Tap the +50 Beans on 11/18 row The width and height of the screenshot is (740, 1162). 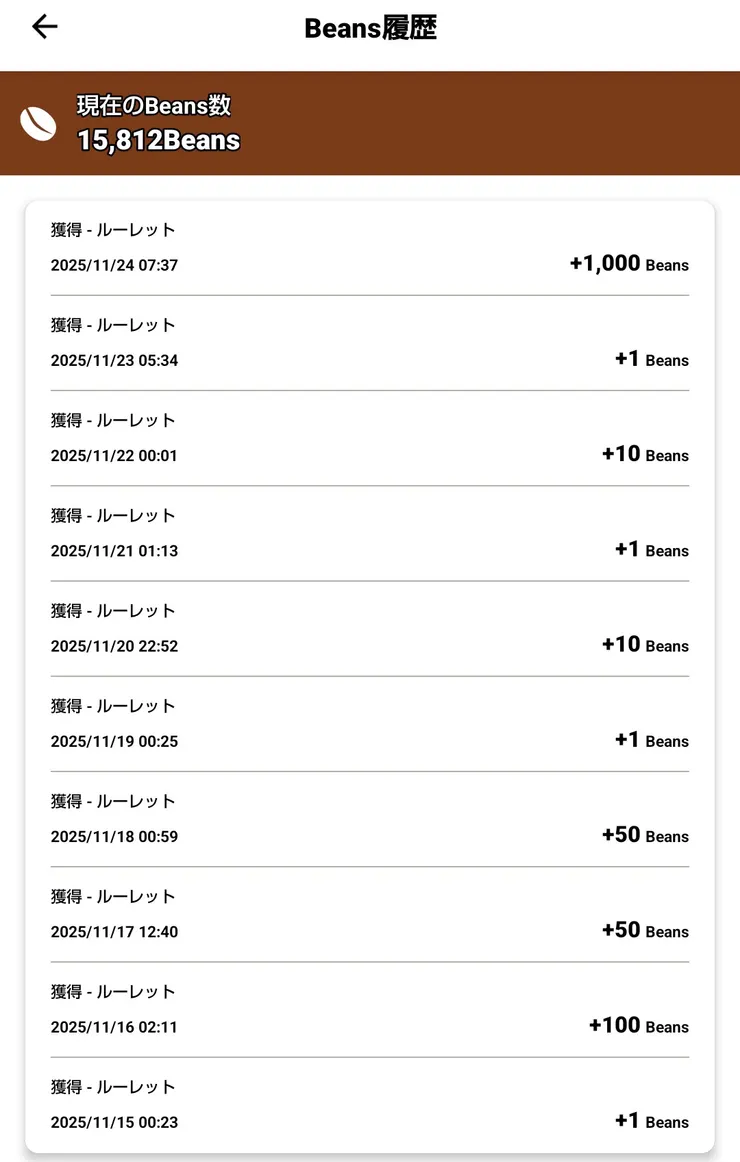pos(645,835)
